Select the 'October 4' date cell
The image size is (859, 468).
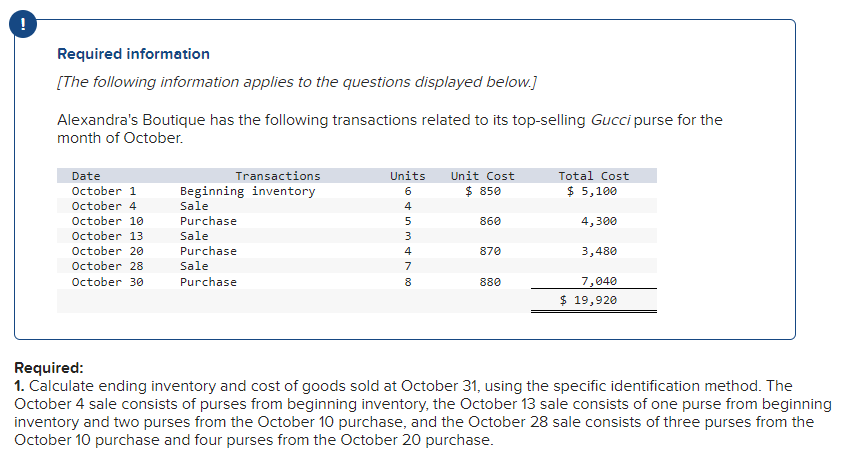point(104,206)
